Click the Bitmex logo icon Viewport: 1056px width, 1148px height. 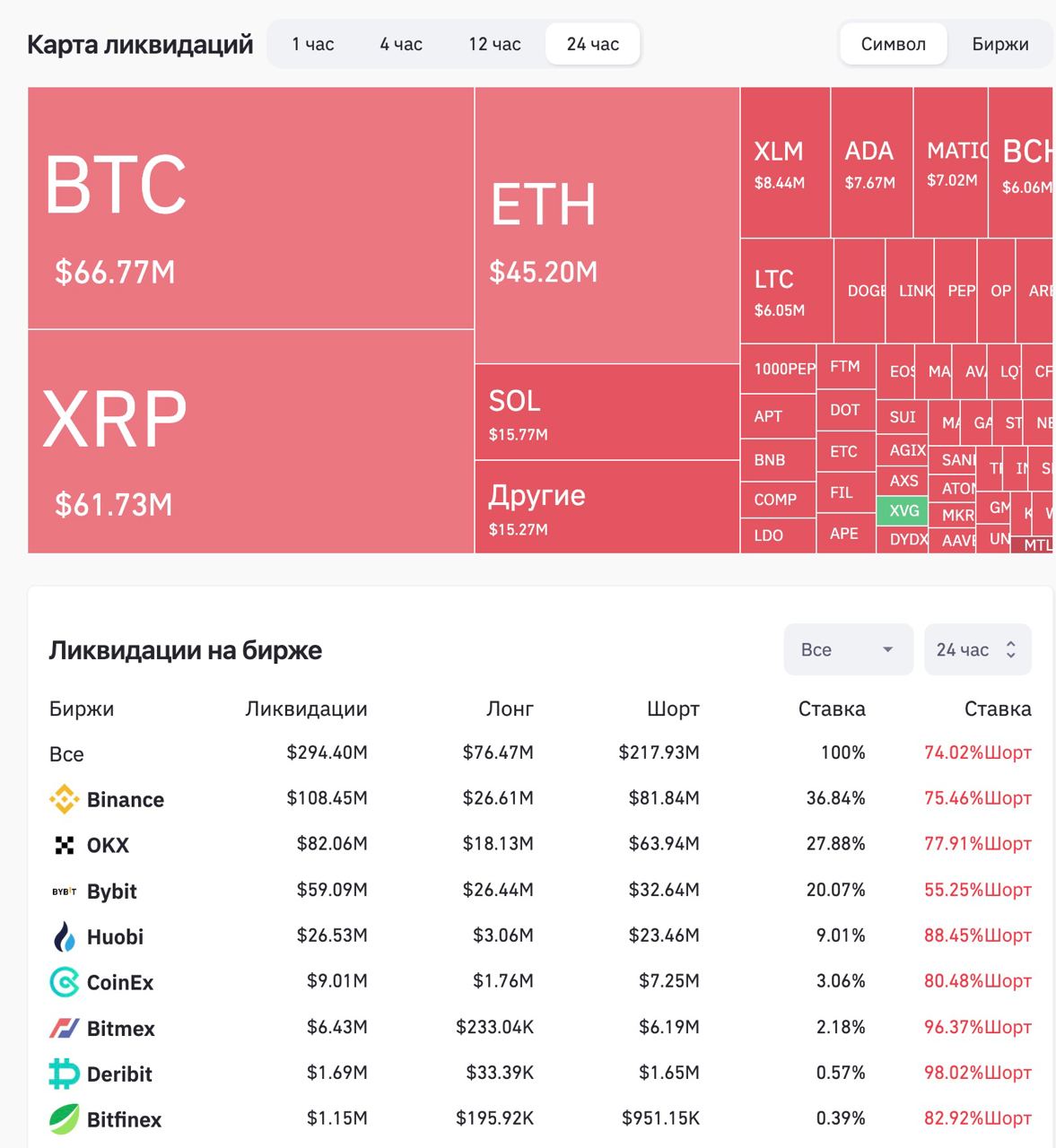click(64, 1029)
